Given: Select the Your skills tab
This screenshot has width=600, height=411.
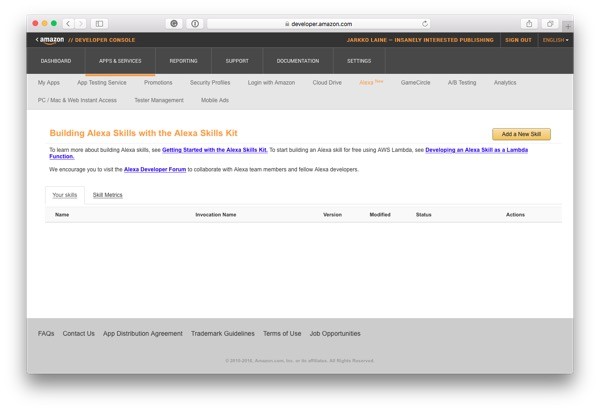Looking at the screenshot, I should (65, 195).
